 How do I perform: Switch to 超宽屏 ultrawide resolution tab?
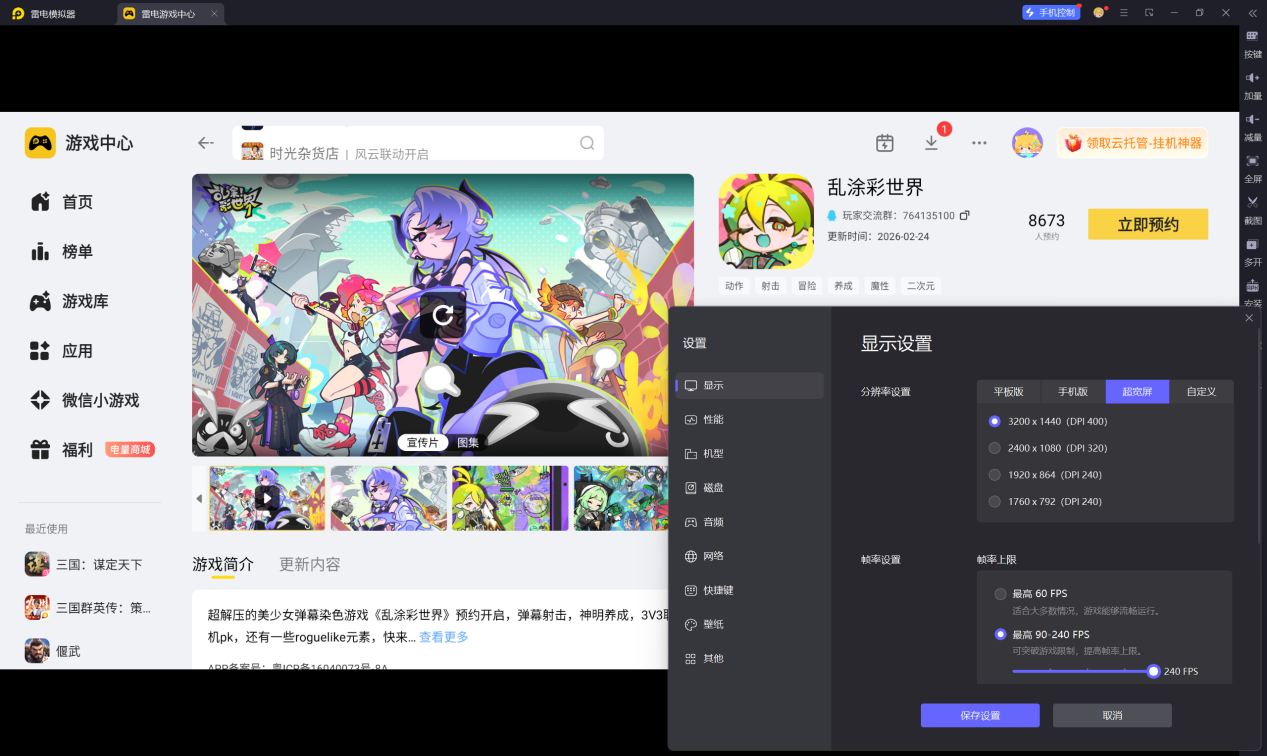coord(1138,392)
